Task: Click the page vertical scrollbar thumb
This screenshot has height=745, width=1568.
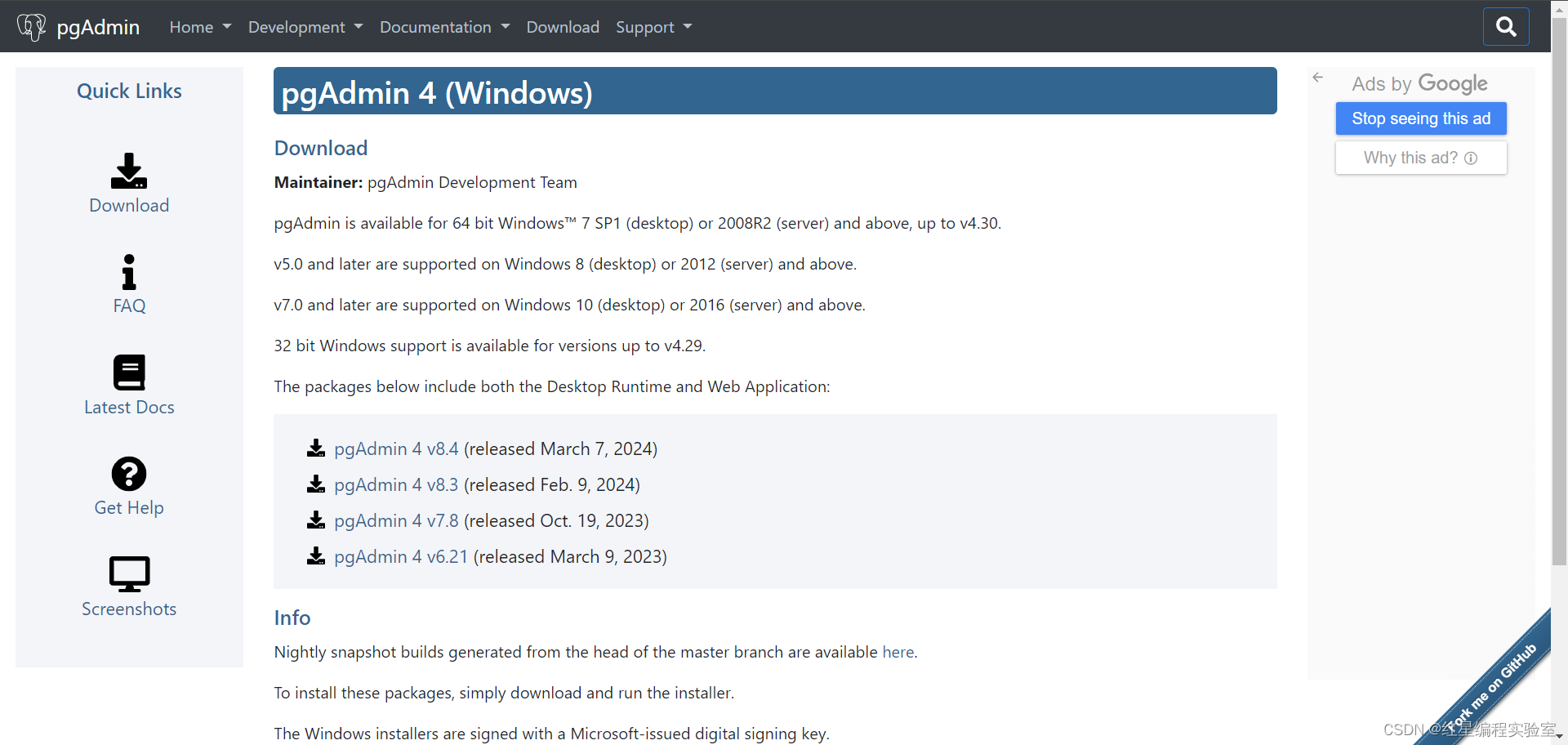Action: pyautogui.click(x=1559, y=291)
